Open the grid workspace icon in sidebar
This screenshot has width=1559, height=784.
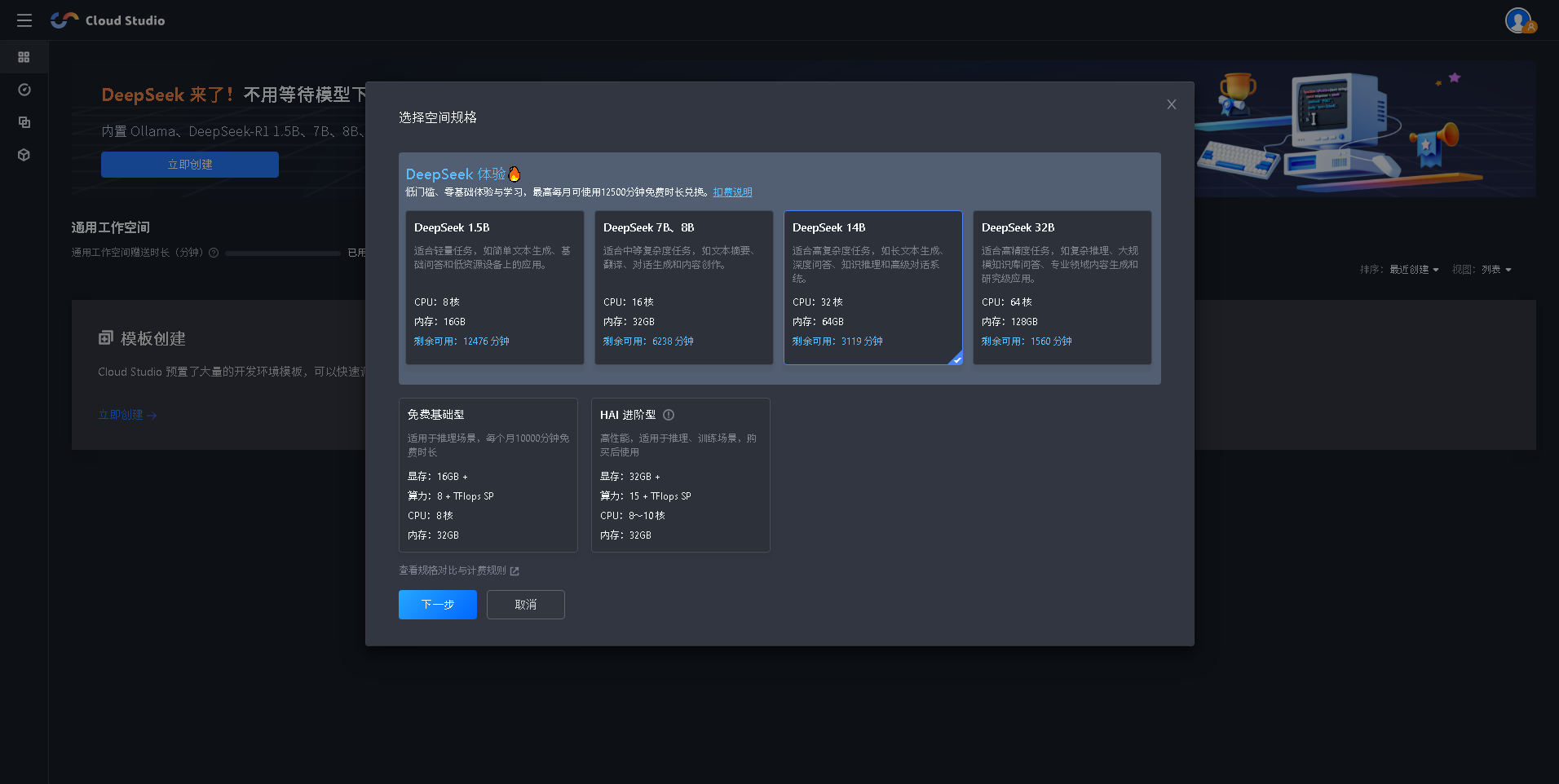click(x=24, y=57)
